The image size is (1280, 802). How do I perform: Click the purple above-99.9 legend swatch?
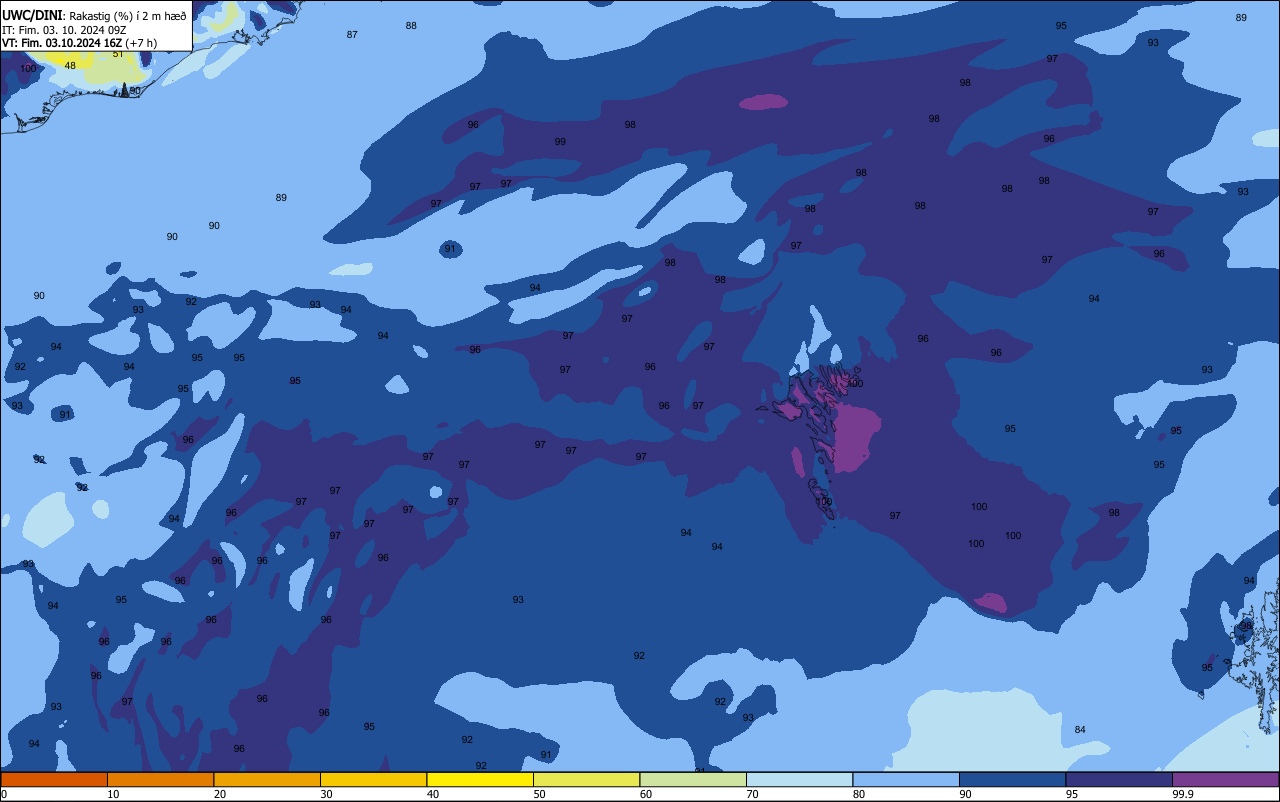[1225, 779]
